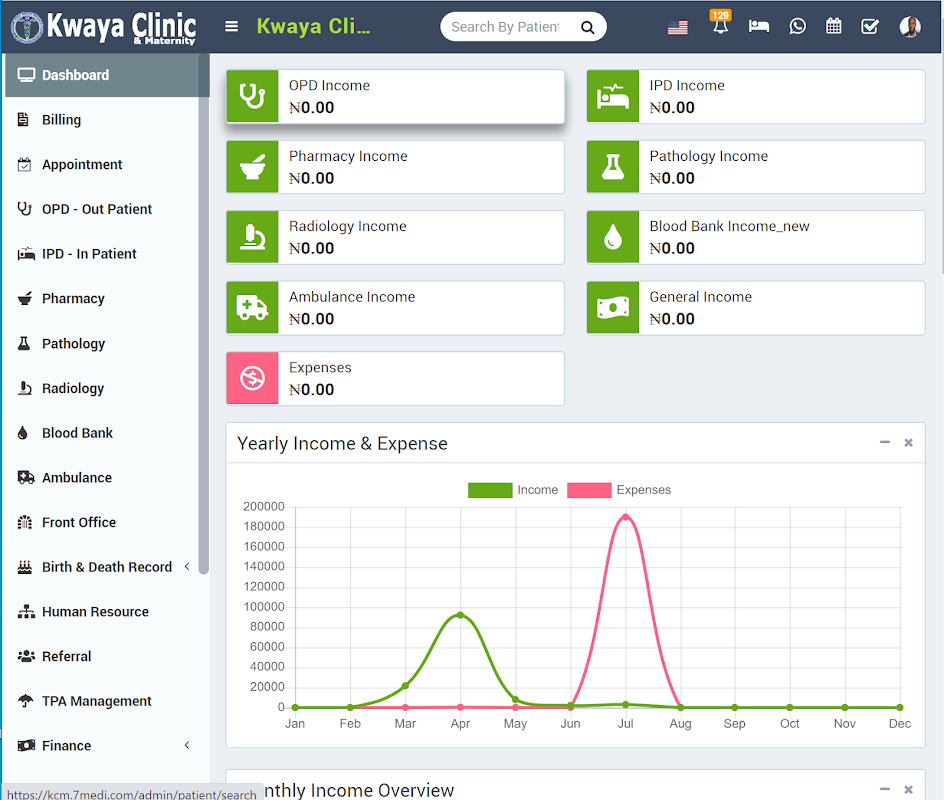Click the search magnifier icon

(x=588, y=27)
